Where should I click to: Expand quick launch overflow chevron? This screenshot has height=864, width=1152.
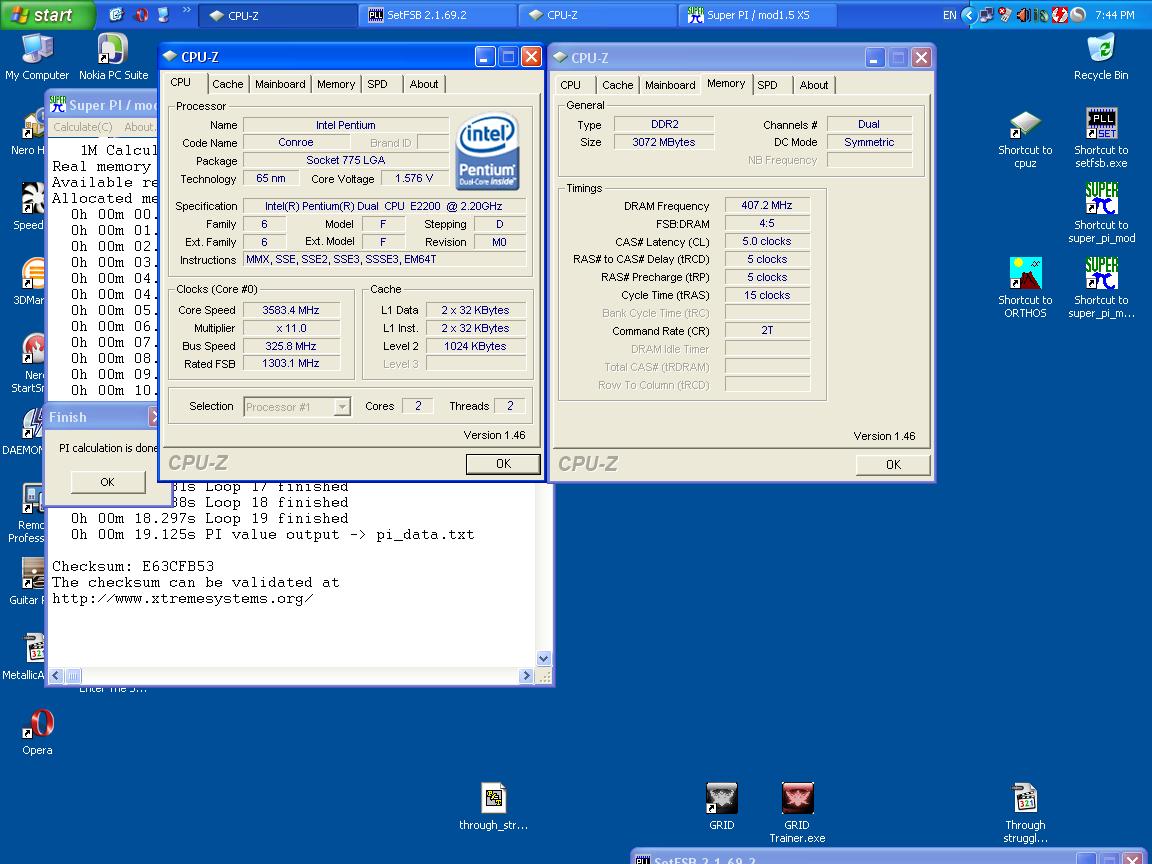(x=187, y=10)
